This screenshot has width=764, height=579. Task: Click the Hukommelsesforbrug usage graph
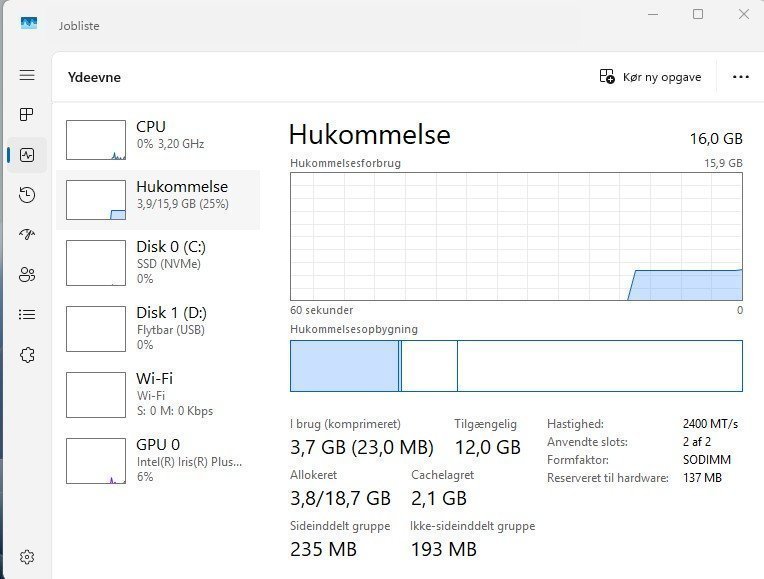(x=516, y=236)
